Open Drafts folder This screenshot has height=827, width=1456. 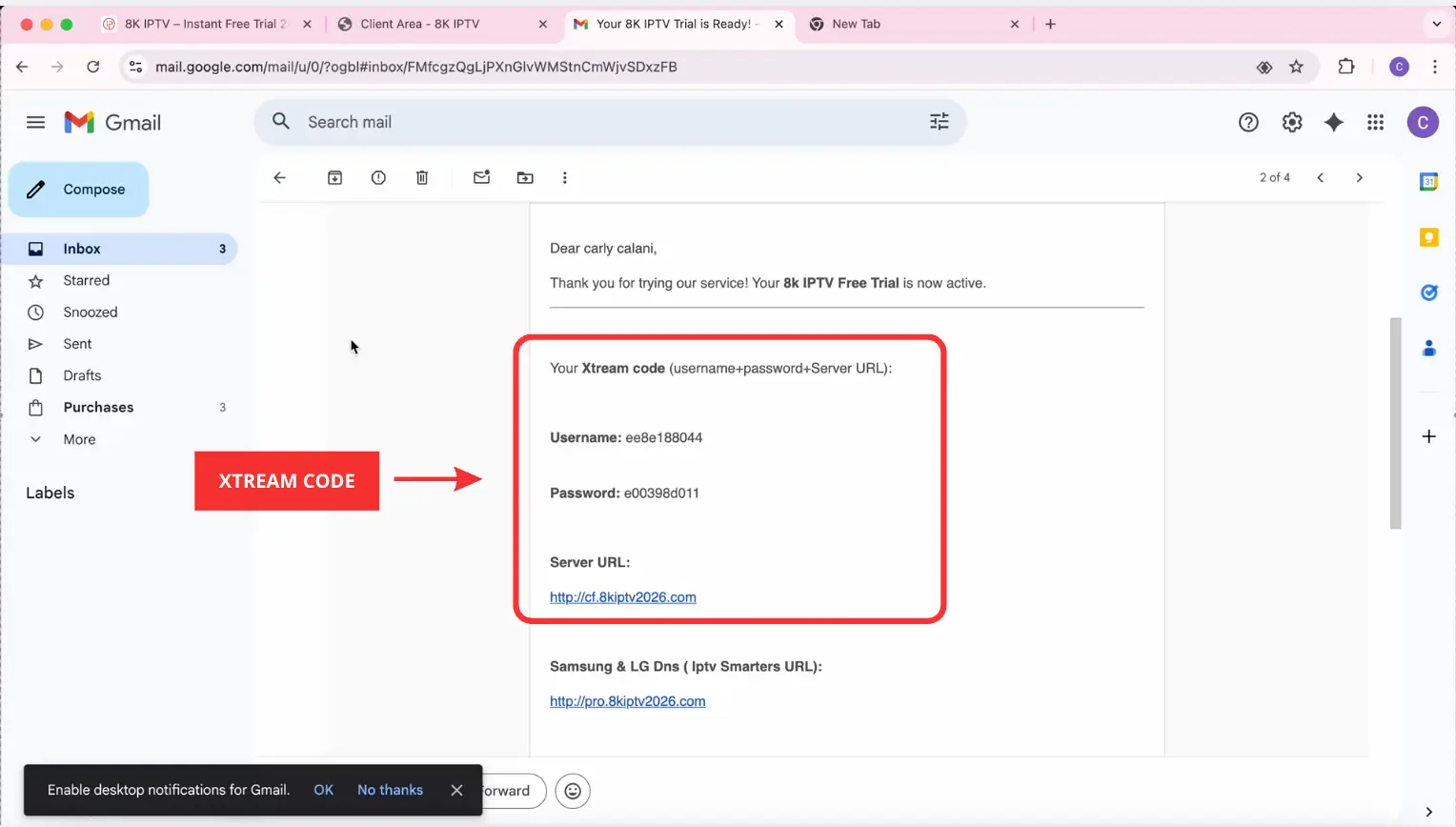coord(118,375)
